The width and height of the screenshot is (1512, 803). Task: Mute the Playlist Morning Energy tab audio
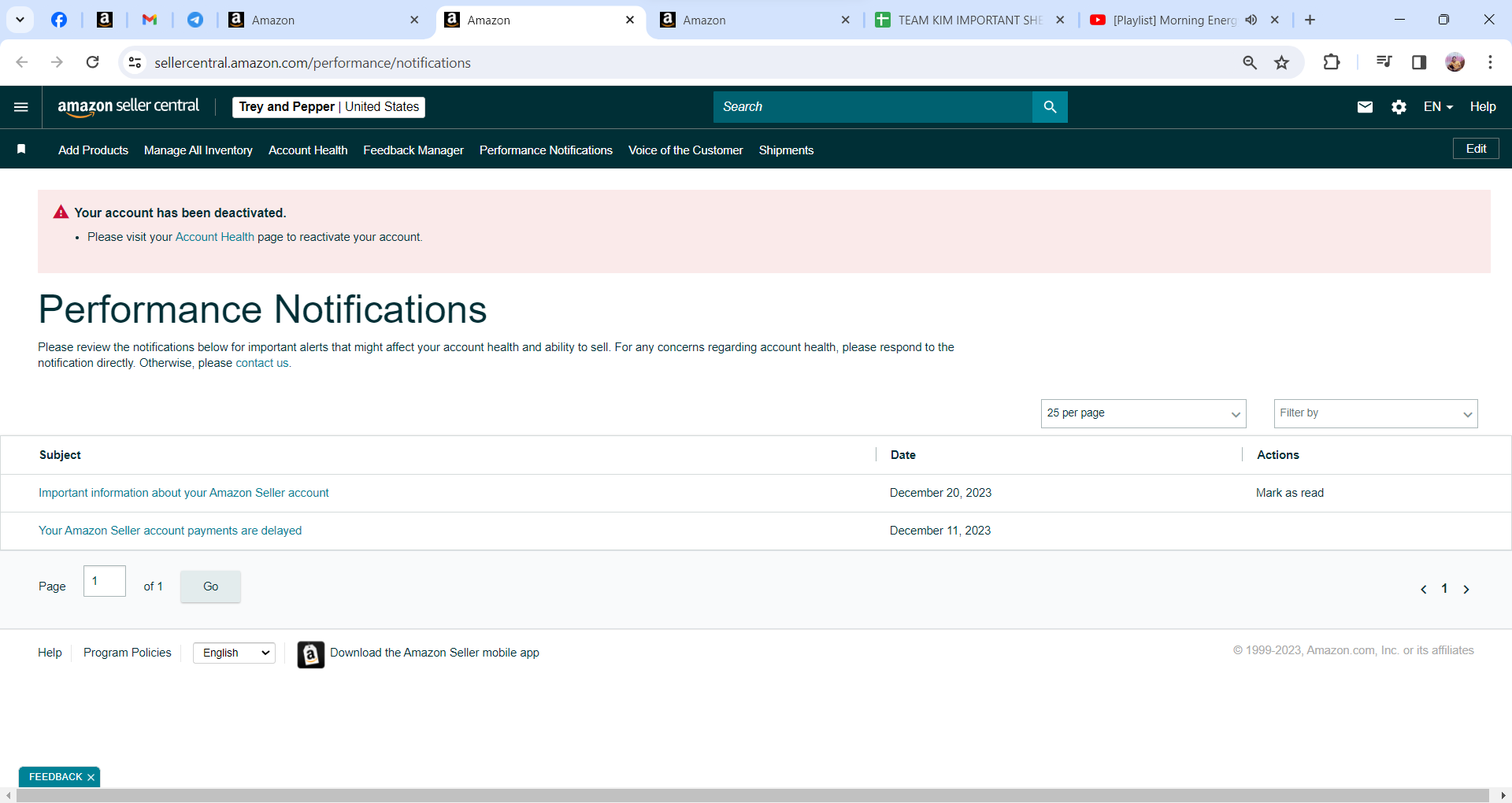[1251, 20]
